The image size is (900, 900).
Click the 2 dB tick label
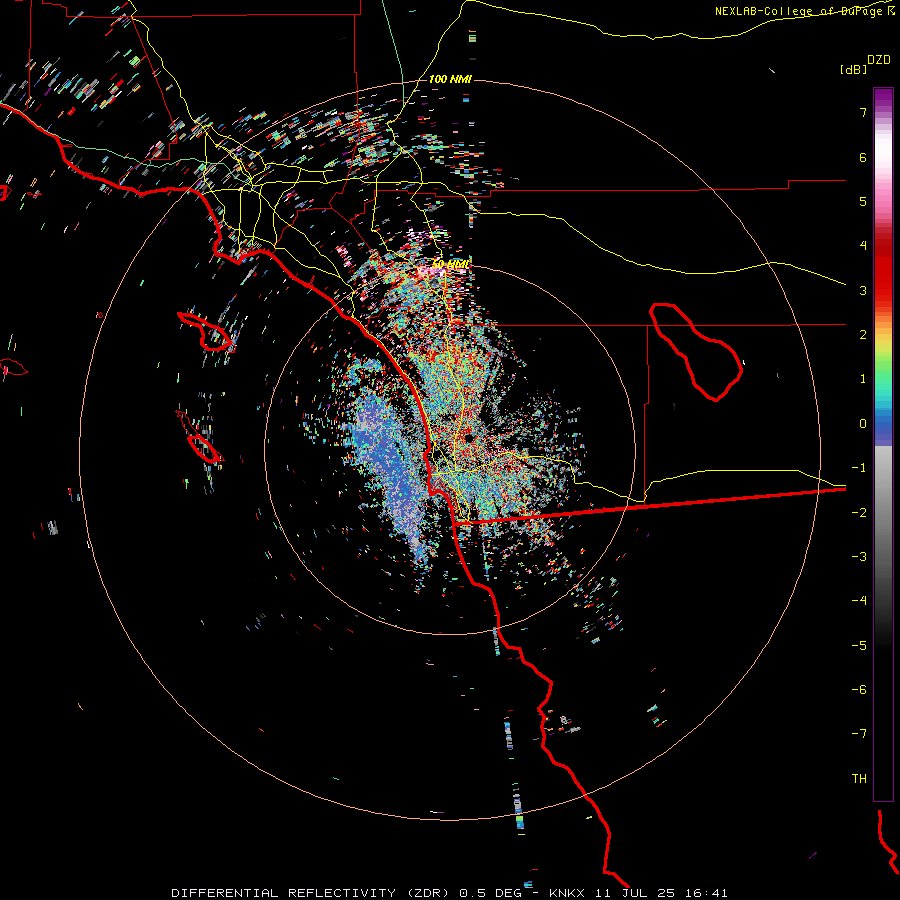pos(863,335)
